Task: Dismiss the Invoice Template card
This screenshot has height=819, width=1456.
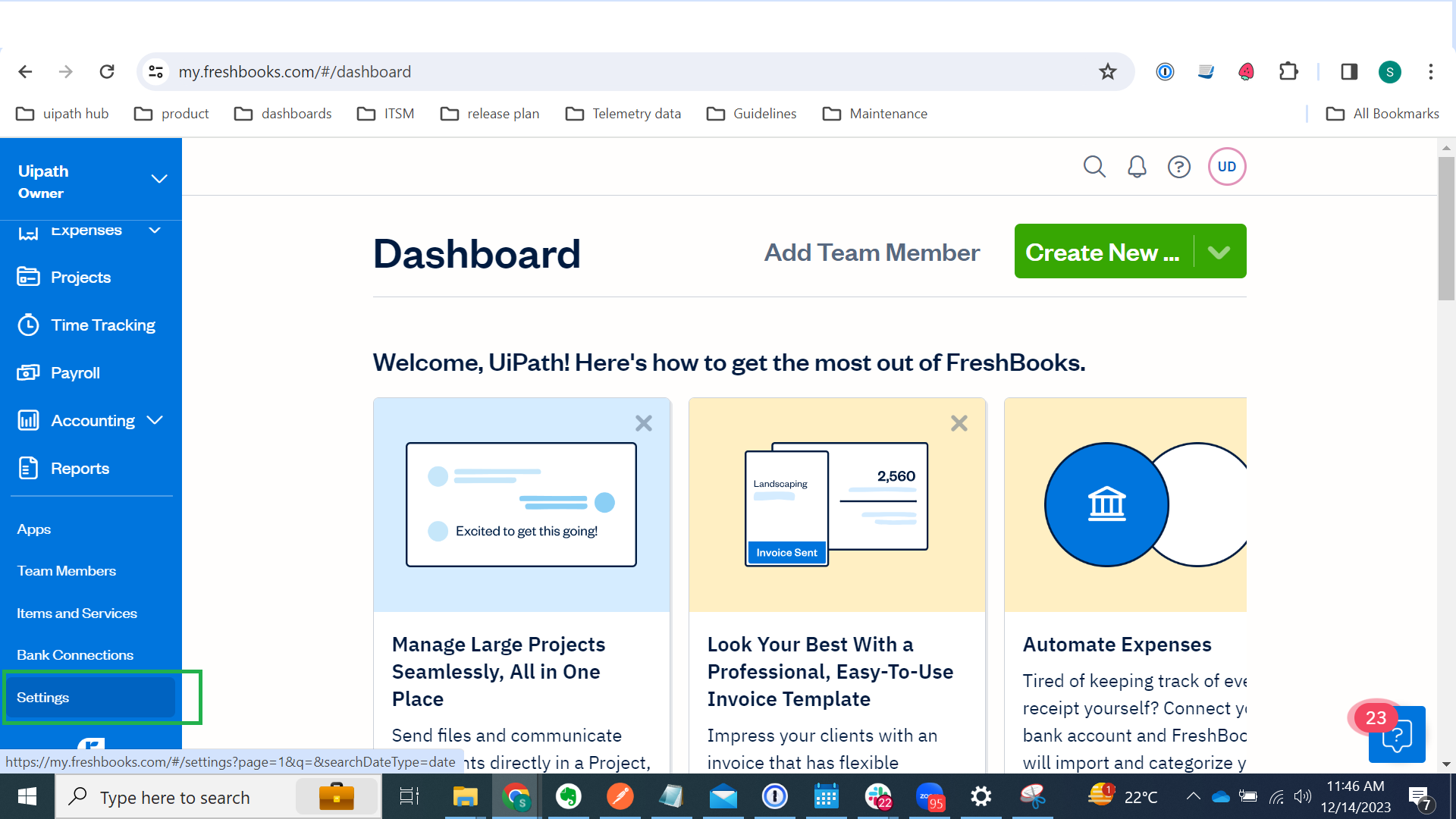Action: point(959,423)
